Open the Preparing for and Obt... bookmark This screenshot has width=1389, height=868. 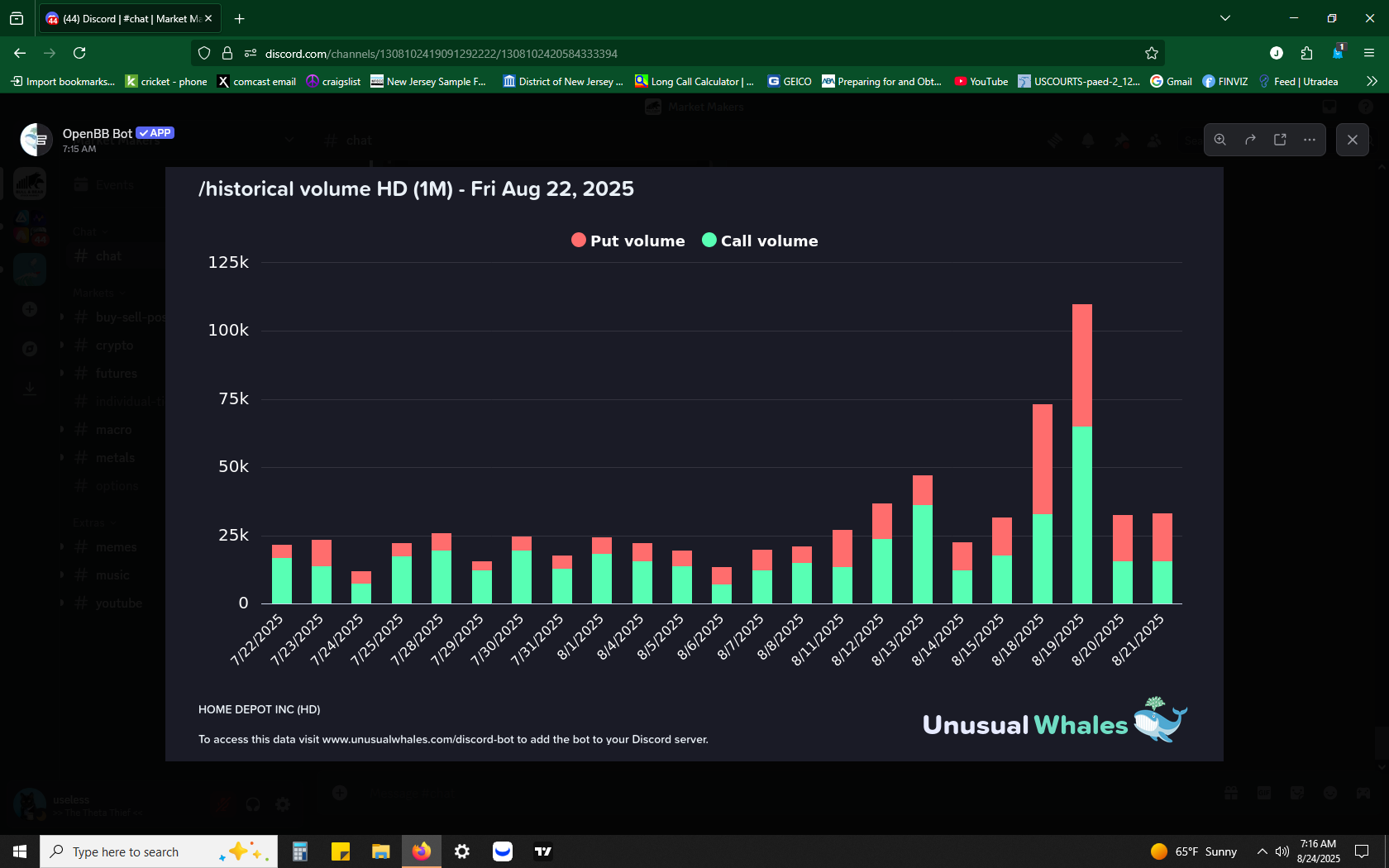(x=881, y=81)
